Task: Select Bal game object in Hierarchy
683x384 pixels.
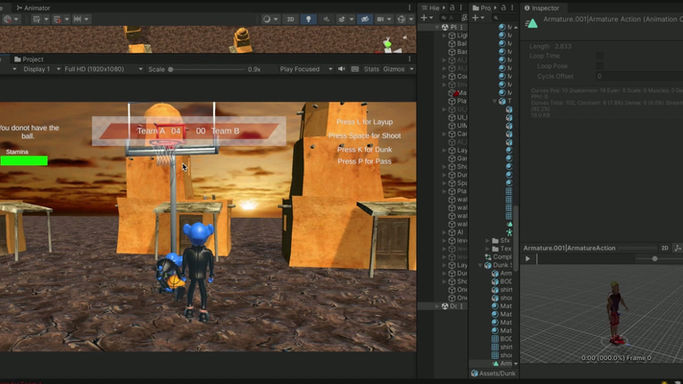Action: pyautogui.click(x=457, y=44)
